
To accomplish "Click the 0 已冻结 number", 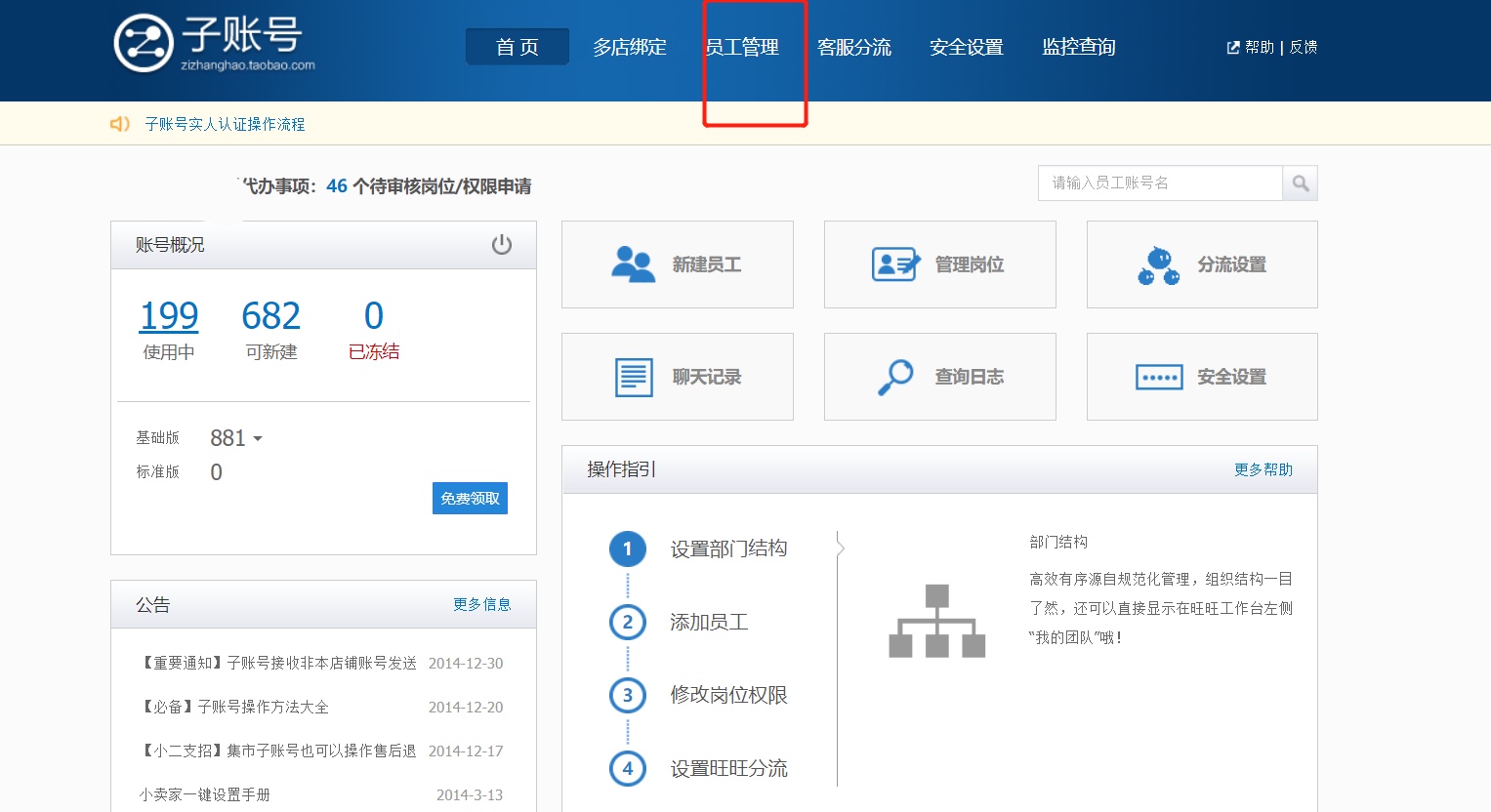I will coord(374,315).
